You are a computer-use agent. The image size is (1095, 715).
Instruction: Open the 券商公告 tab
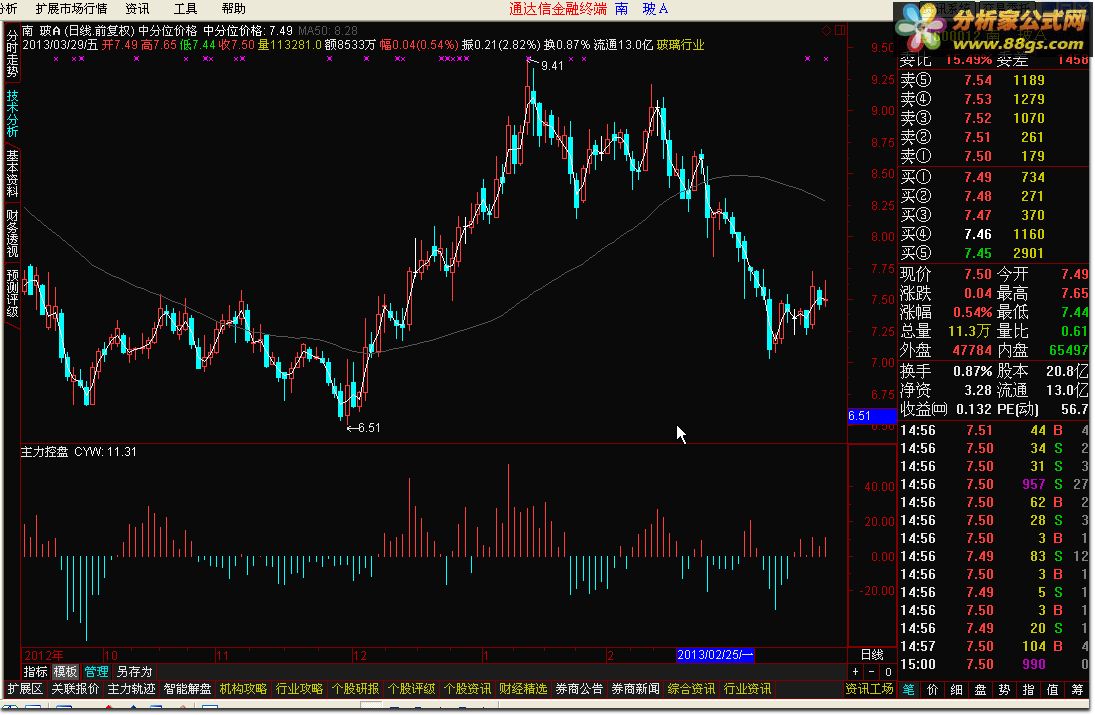tap(579, 689)
